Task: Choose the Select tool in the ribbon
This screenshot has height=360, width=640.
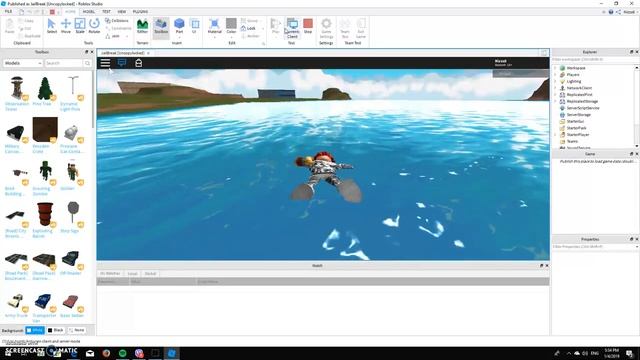Action: 52,26
